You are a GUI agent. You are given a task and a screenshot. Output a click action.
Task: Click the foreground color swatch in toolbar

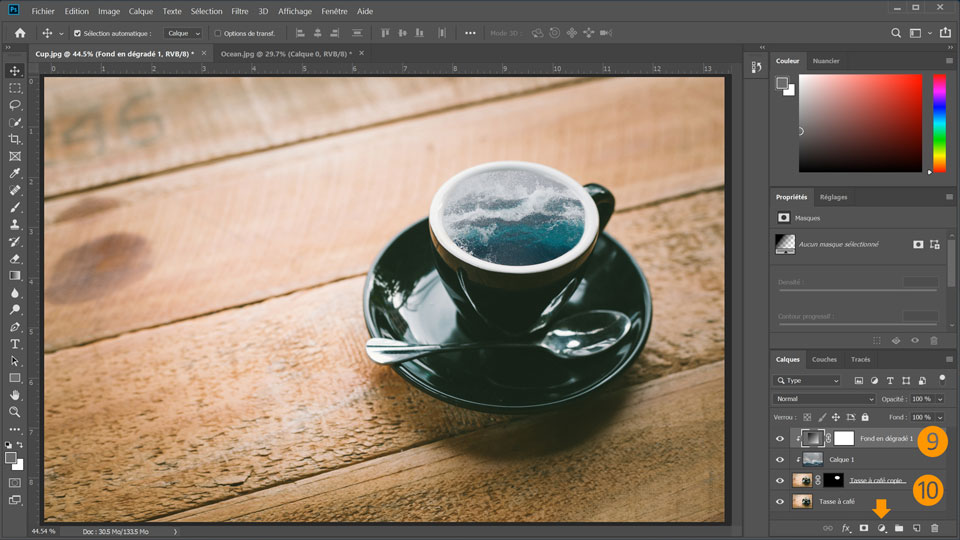point(10,458)
